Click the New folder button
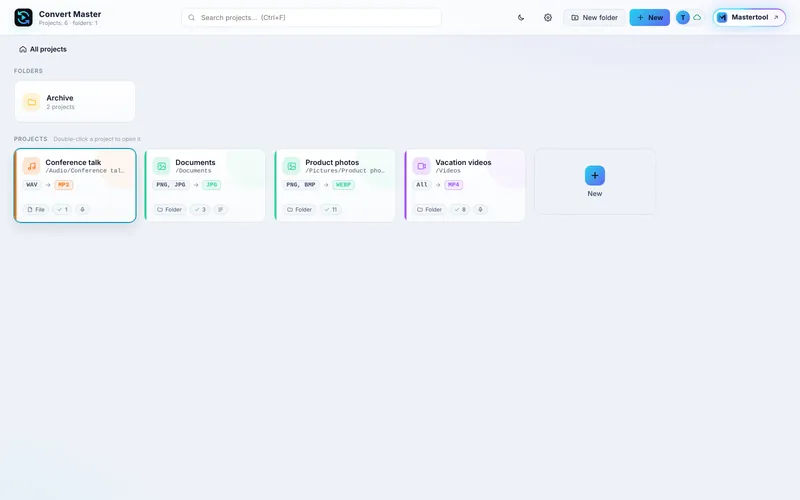Screen dimensions: 800x500 (x=594, y=17)
